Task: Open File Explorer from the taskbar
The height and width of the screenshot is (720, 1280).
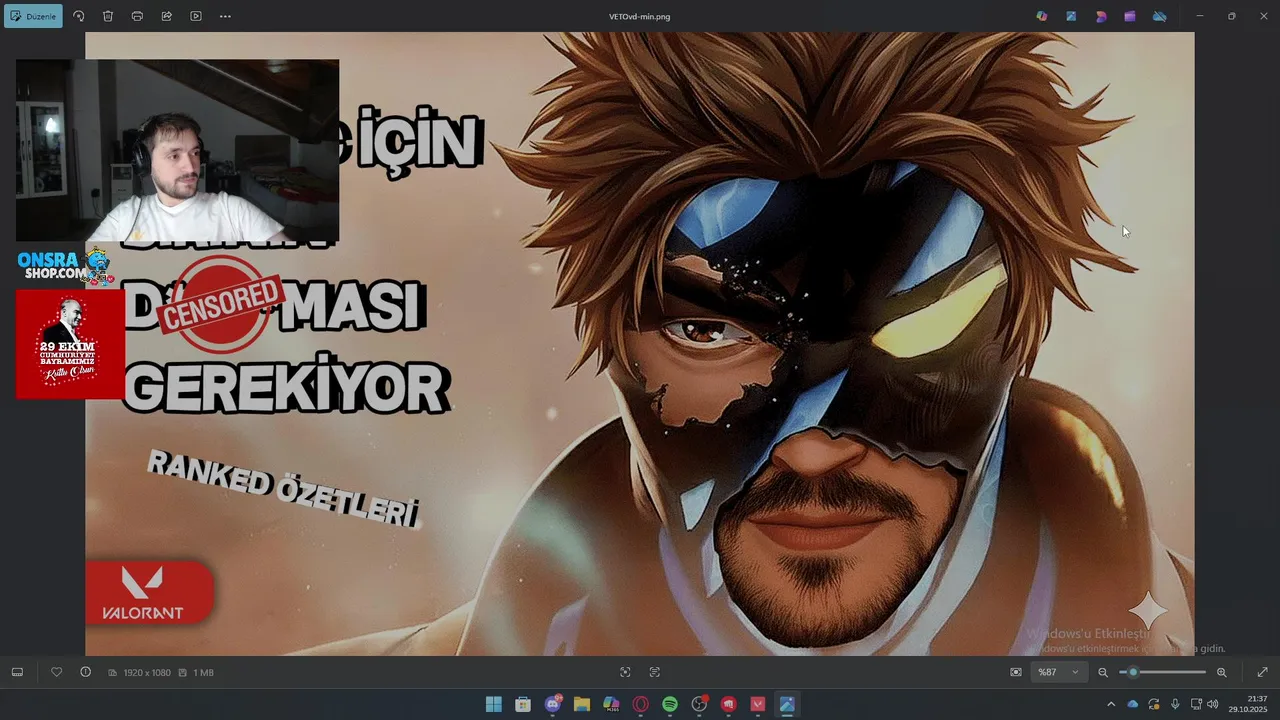Action: tap(582, 704)
